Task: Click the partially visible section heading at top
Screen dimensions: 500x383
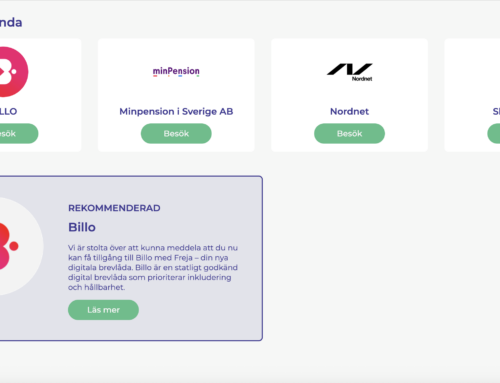Action: click(11, 23)
